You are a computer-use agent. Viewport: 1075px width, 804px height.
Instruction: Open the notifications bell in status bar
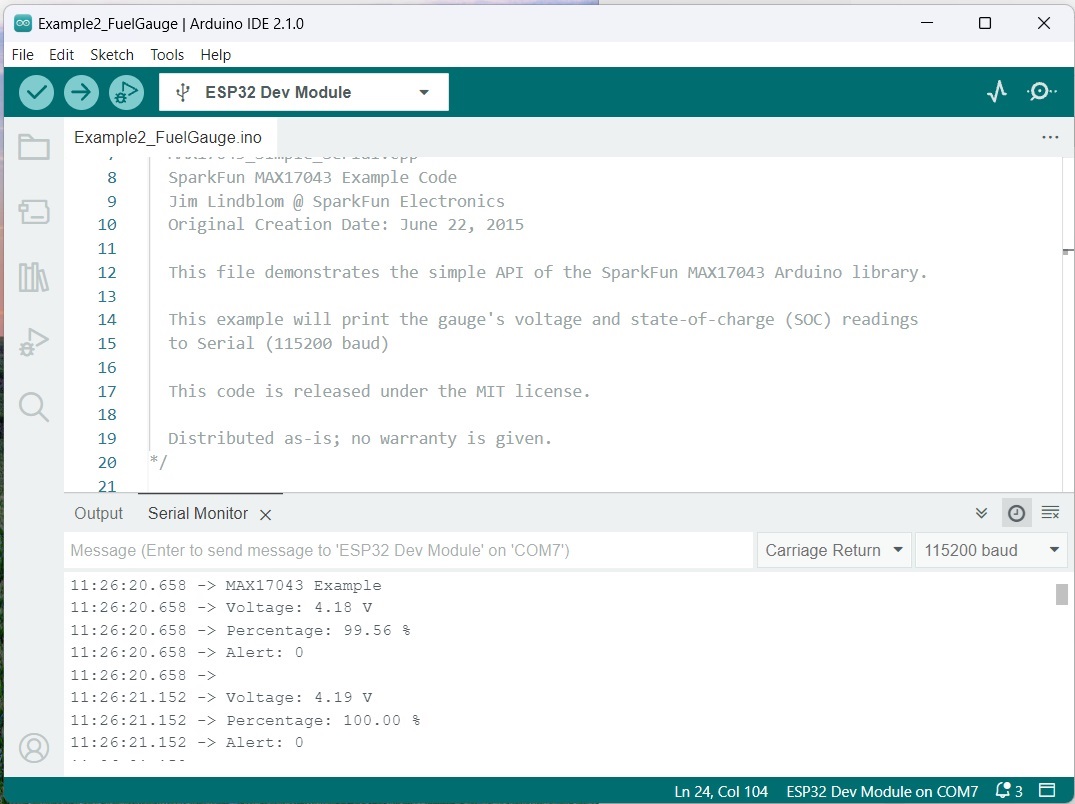1008,791
